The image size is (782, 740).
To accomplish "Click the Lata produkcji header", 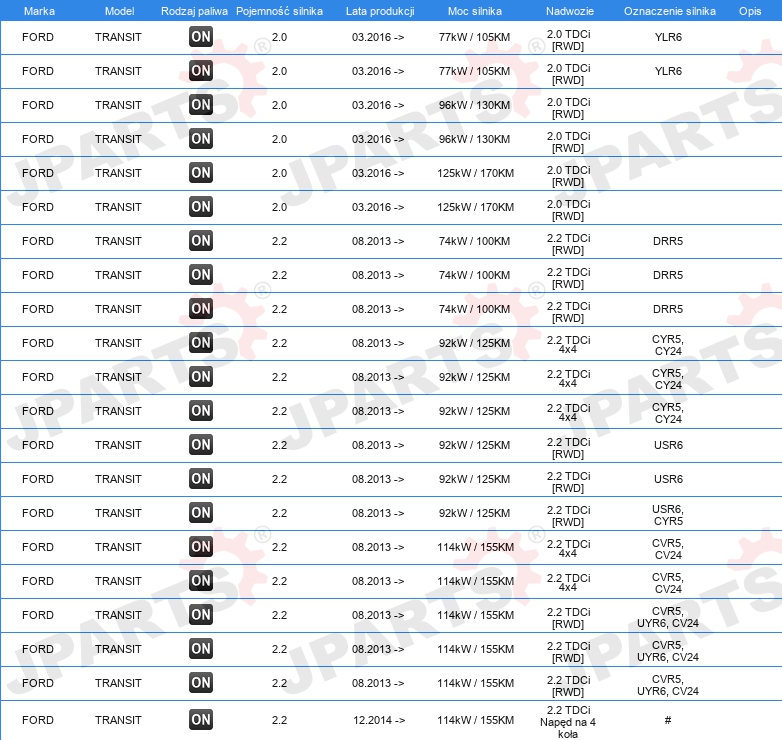I will pos(380,11).
